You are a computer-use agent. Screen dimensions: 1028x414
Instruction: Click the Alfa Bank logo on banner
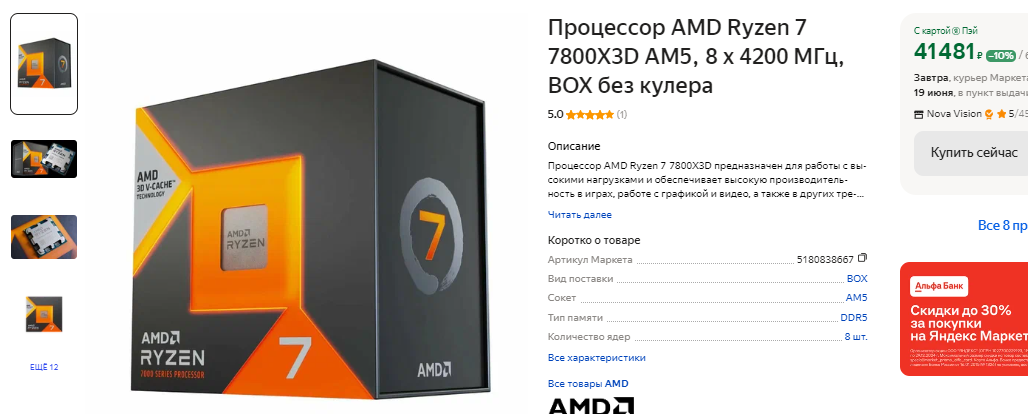tap(939, 287)
